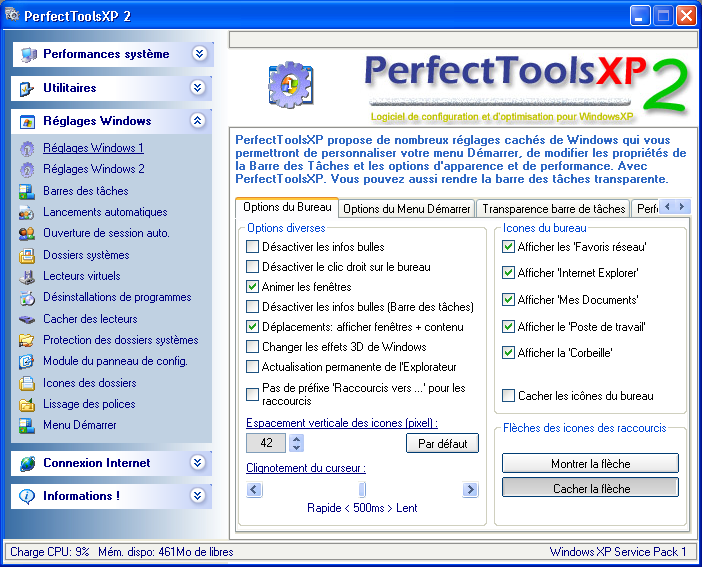Click the Désinstallations de programmes icon

pyautogui.click(x=27, y=298)
